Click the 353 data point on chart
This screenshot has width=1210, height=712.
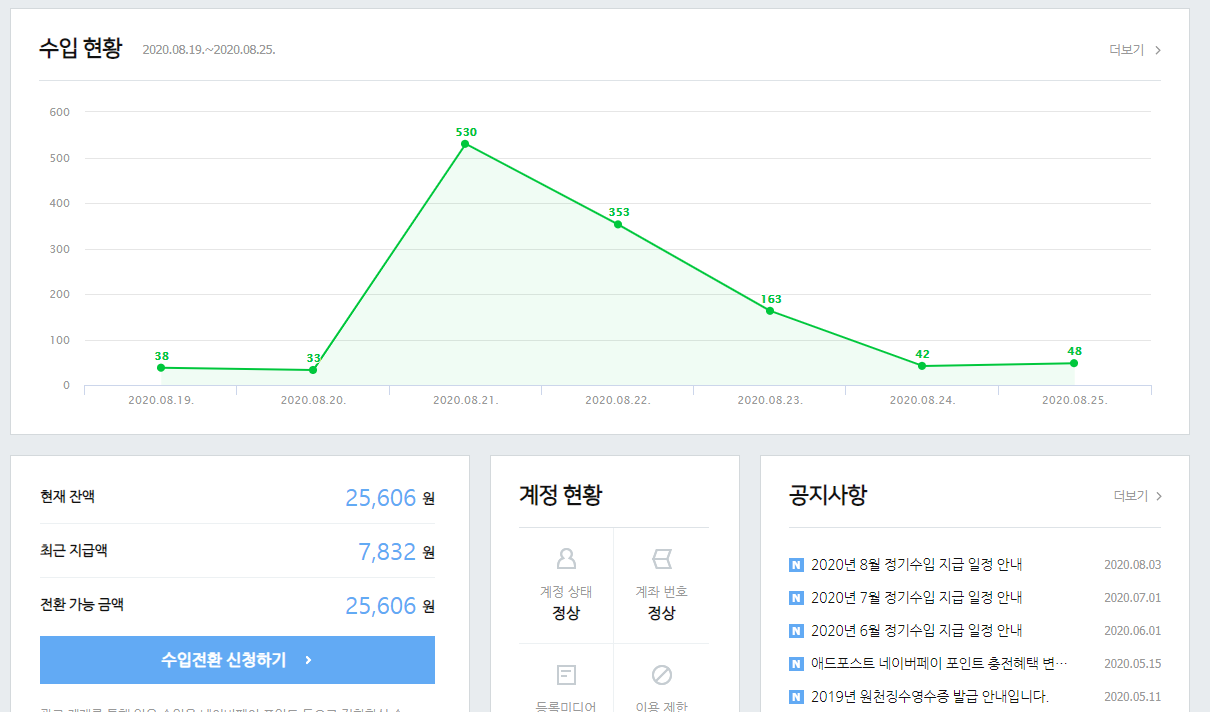click(x=618, y=224)
